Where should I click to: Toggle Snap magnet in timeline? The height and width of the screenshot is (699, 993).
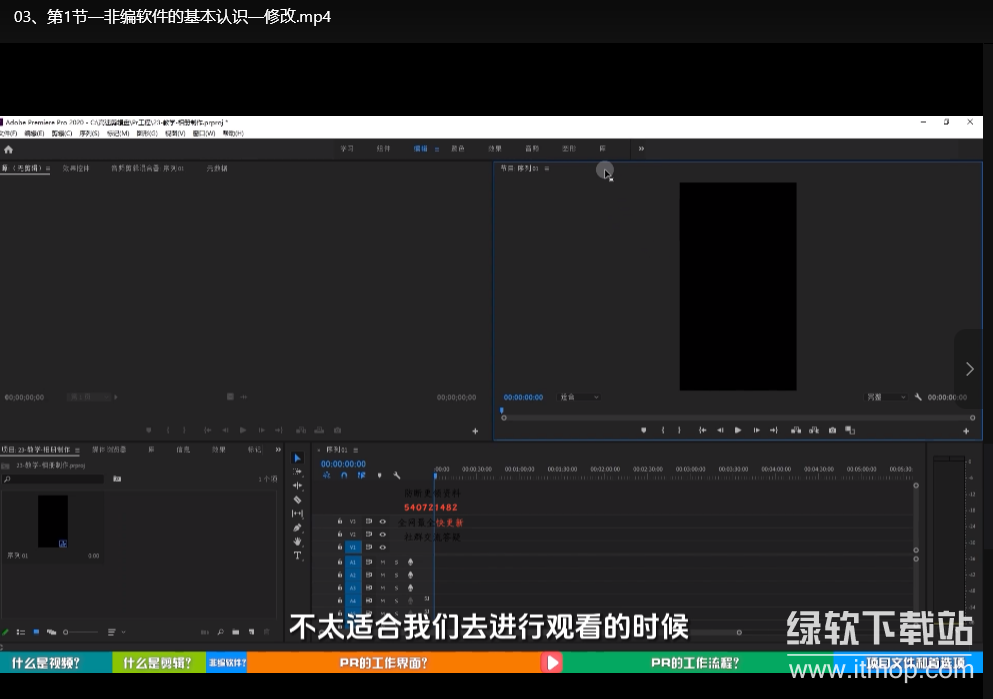(x=344, y=475)
